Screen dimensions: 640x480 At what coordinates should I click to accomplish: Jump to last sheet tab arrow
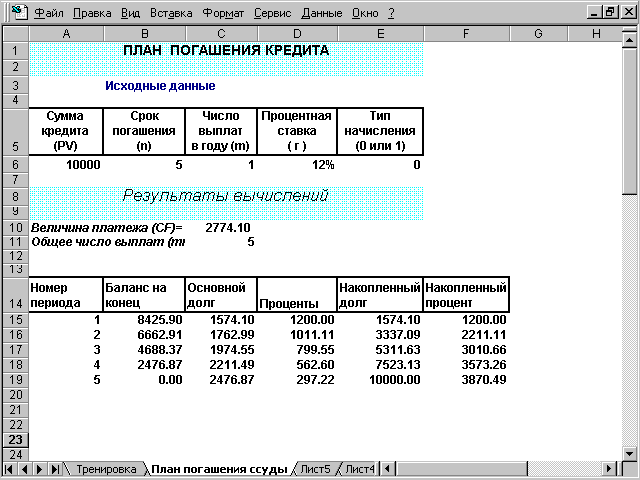tap(55, 469)
